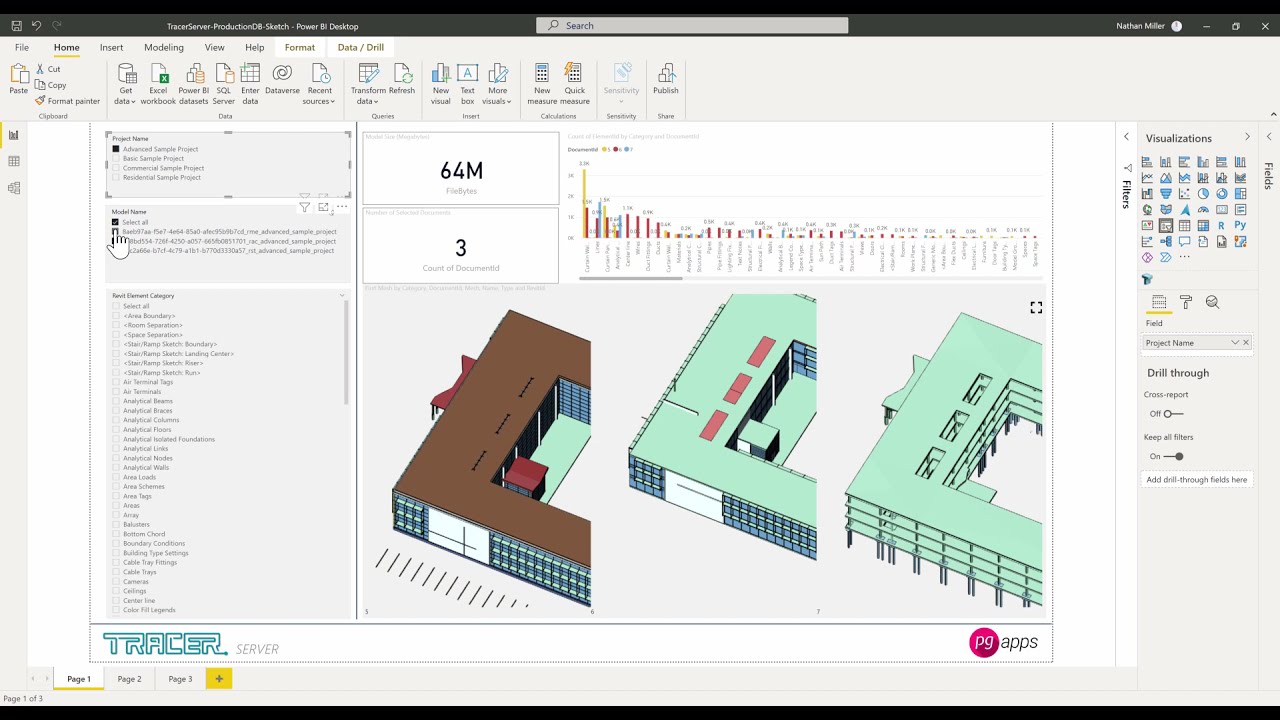The width and height of the screenshot is (1280, 720).
Task: Toggle Select all under Model Name
Action: [x=115, y=222]
